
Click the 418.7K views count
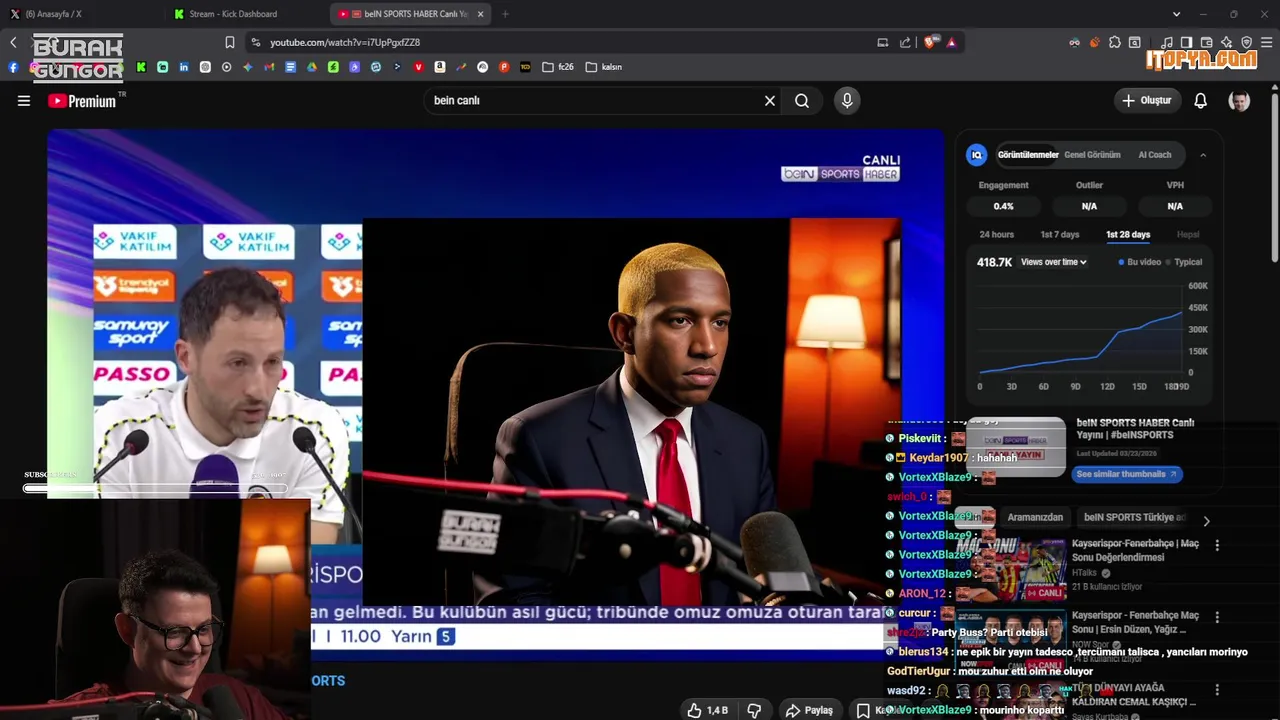[x=994, y=262]
